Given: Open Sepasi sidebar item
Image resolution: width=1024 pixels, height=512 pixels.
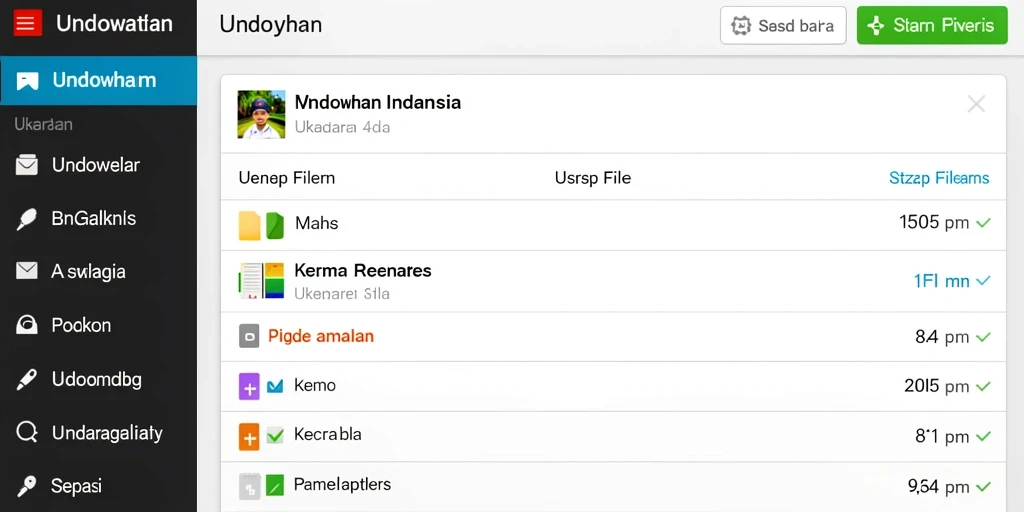Looking at the screenshot, I should point(98,487).
